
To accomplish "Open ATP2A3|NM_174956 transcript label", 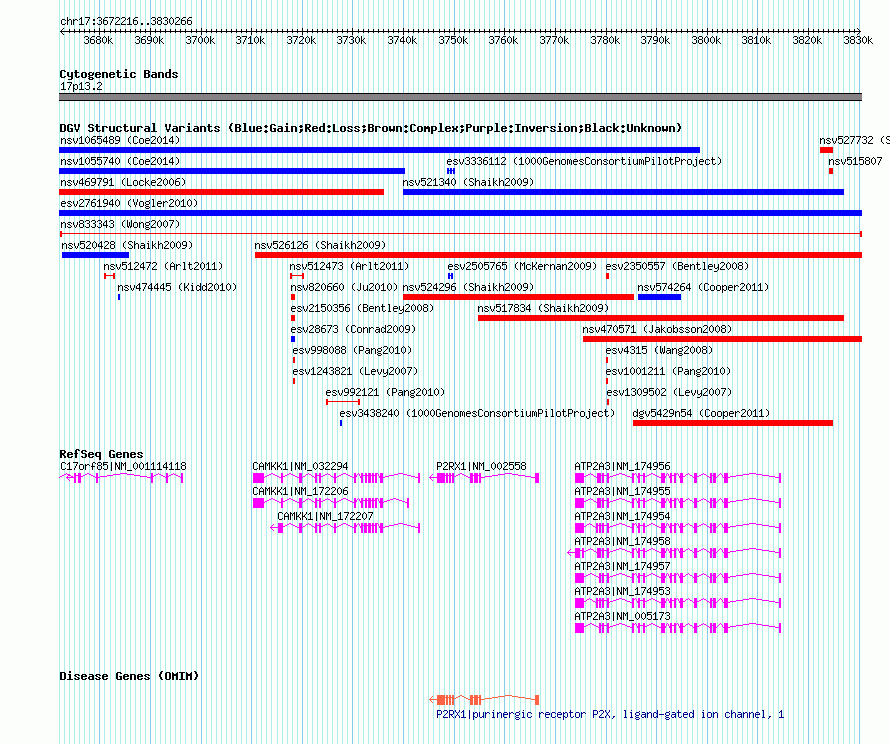I will (622, 466).
